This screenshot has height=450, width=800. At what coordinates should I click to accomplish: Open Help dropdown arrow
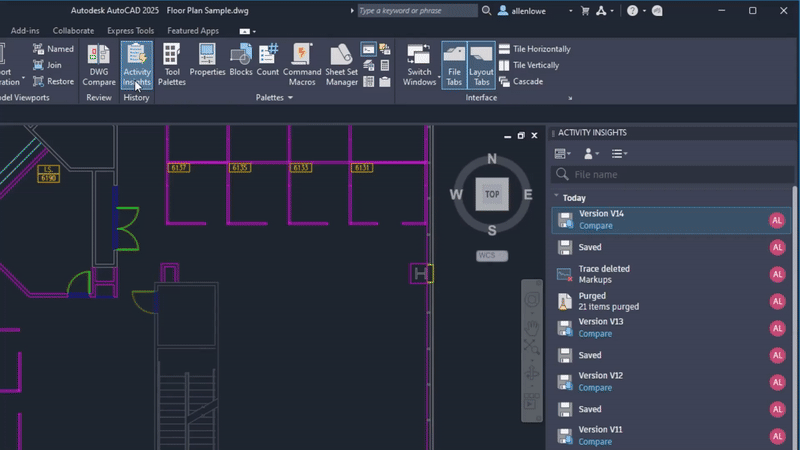click(x=644, y=11)
